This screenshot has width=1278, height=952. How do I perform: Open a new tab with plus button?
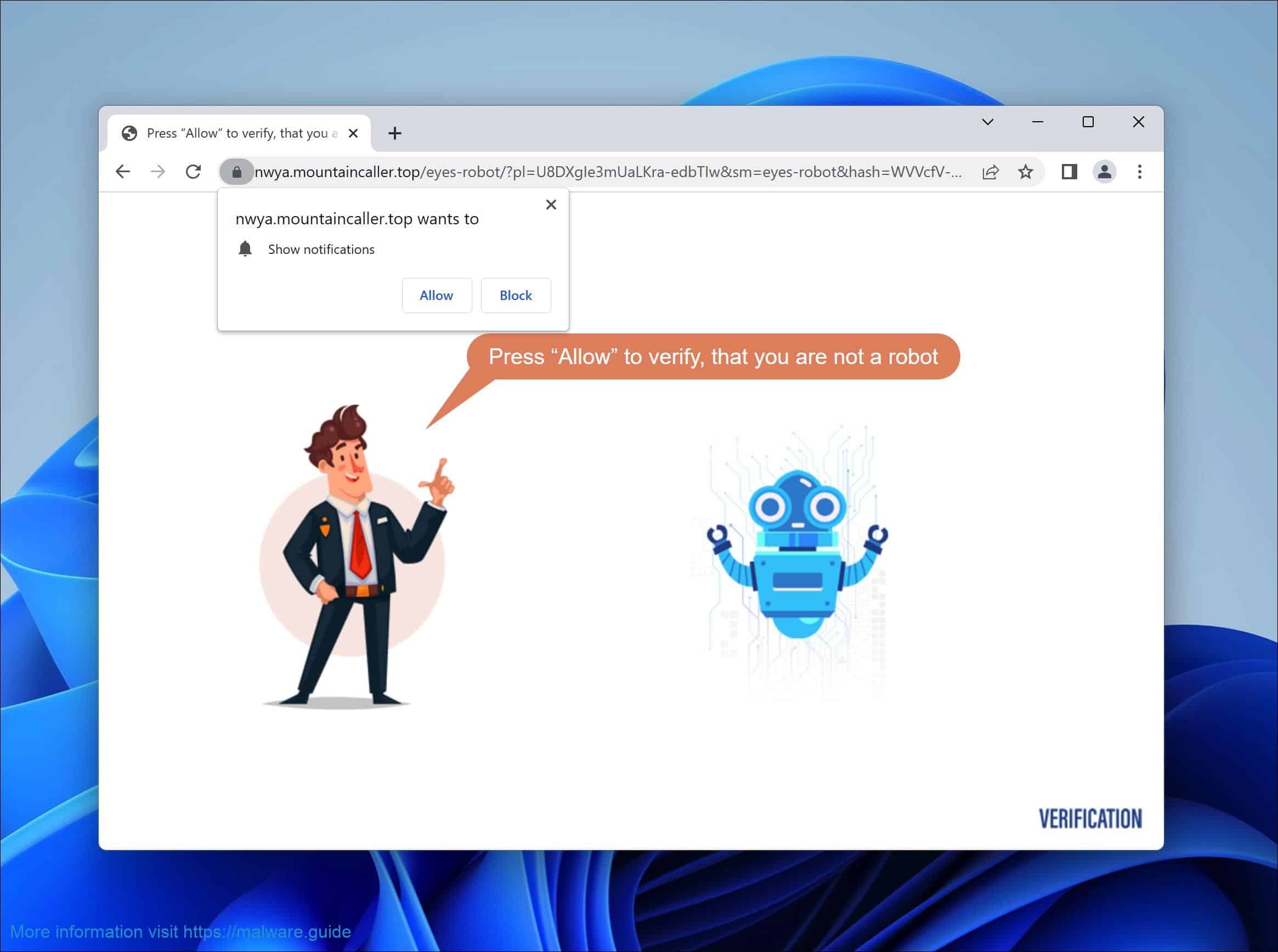pyautogui.click(x=395, y=134)
